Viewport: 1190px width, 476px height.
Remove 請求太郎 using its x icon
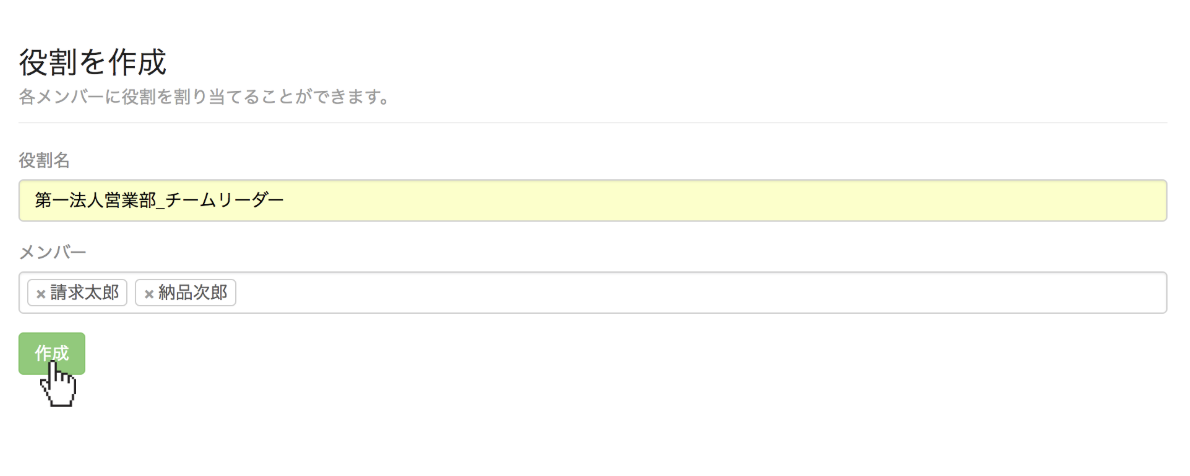[x=41, y=295]
